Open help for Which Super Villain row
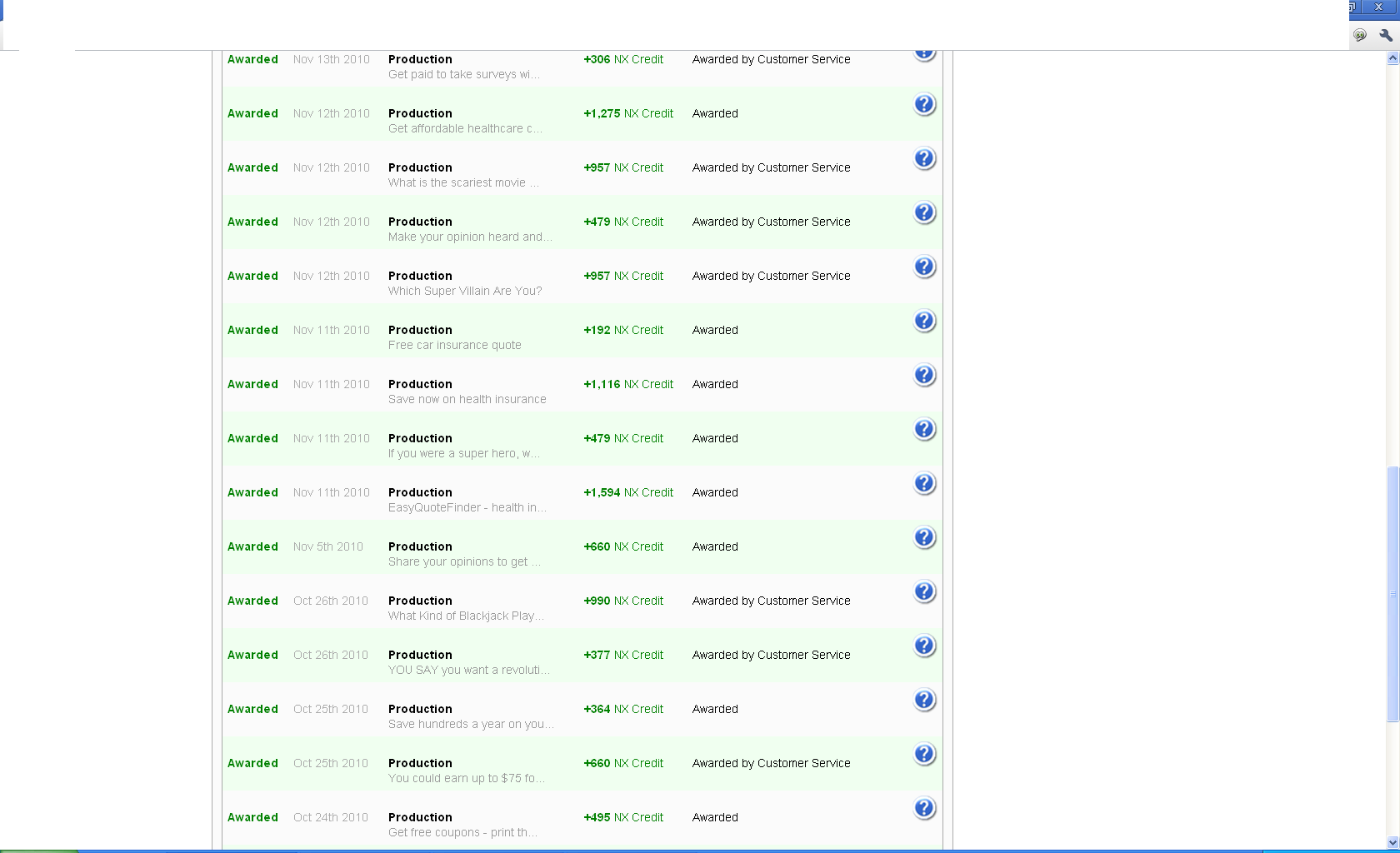Image resolution: width=1400 pixels, height=853 pixels. pos(924,267)
